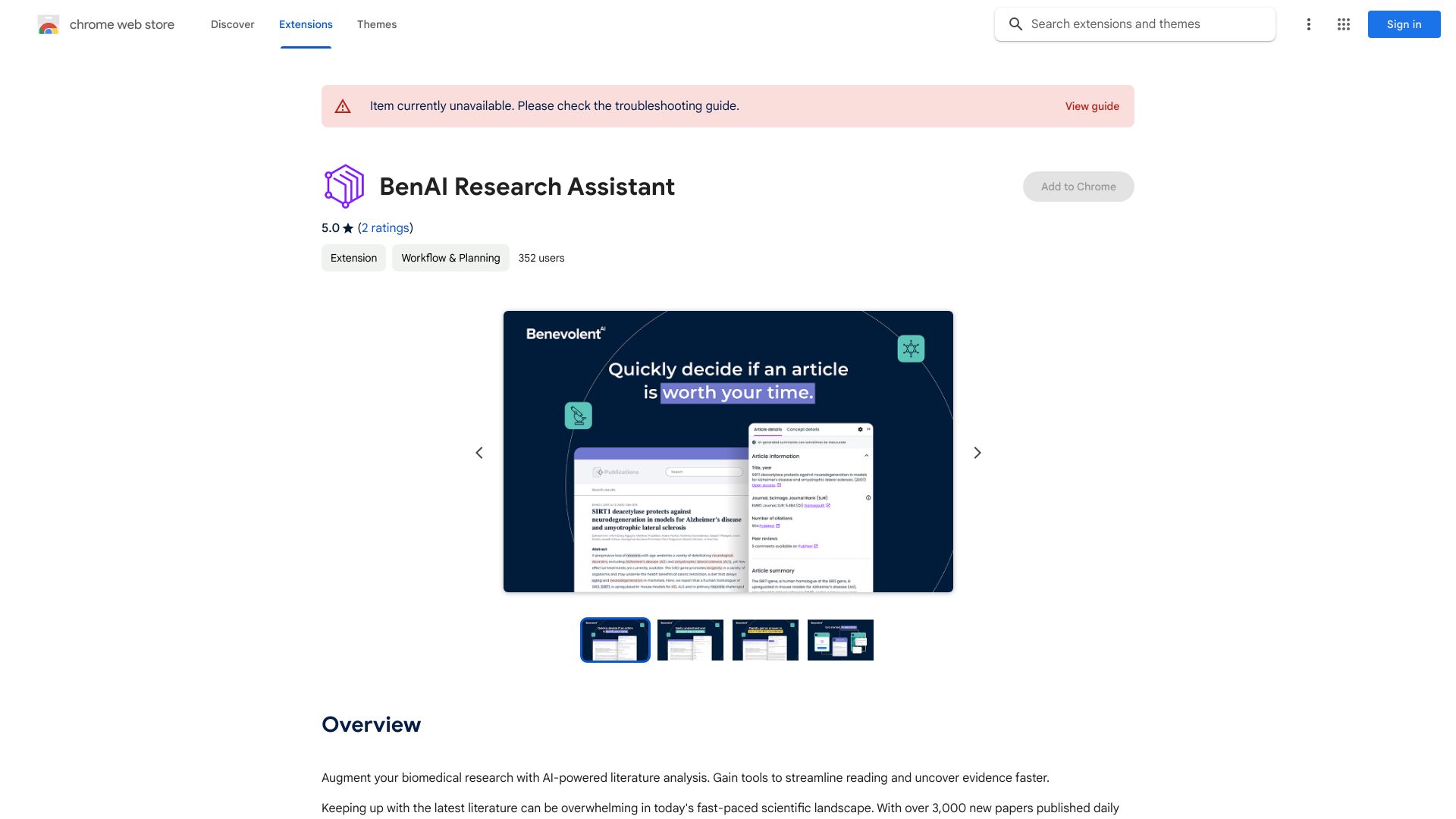1456x819 pixels.
Task: Select the first screenshot thumbnail
Action: 615,640
